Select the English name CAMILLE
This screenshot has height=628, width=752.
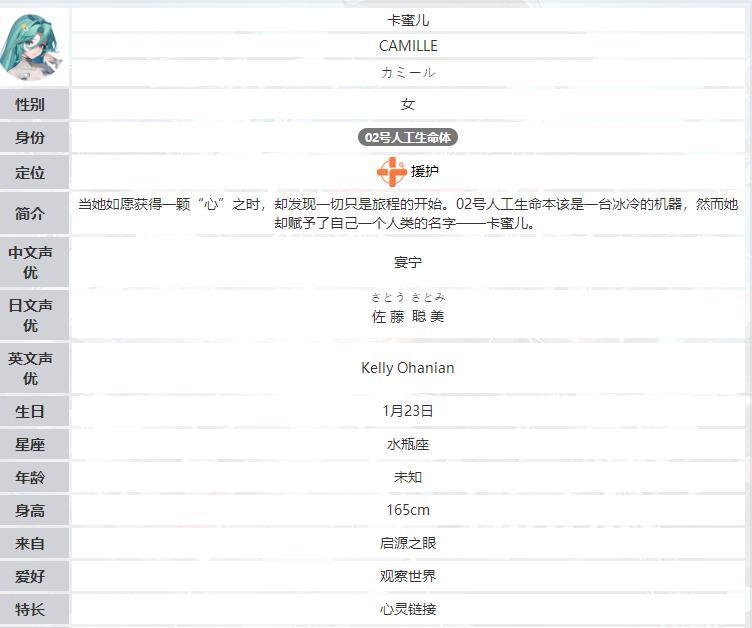pyautogui.click(x=408, y=46)
